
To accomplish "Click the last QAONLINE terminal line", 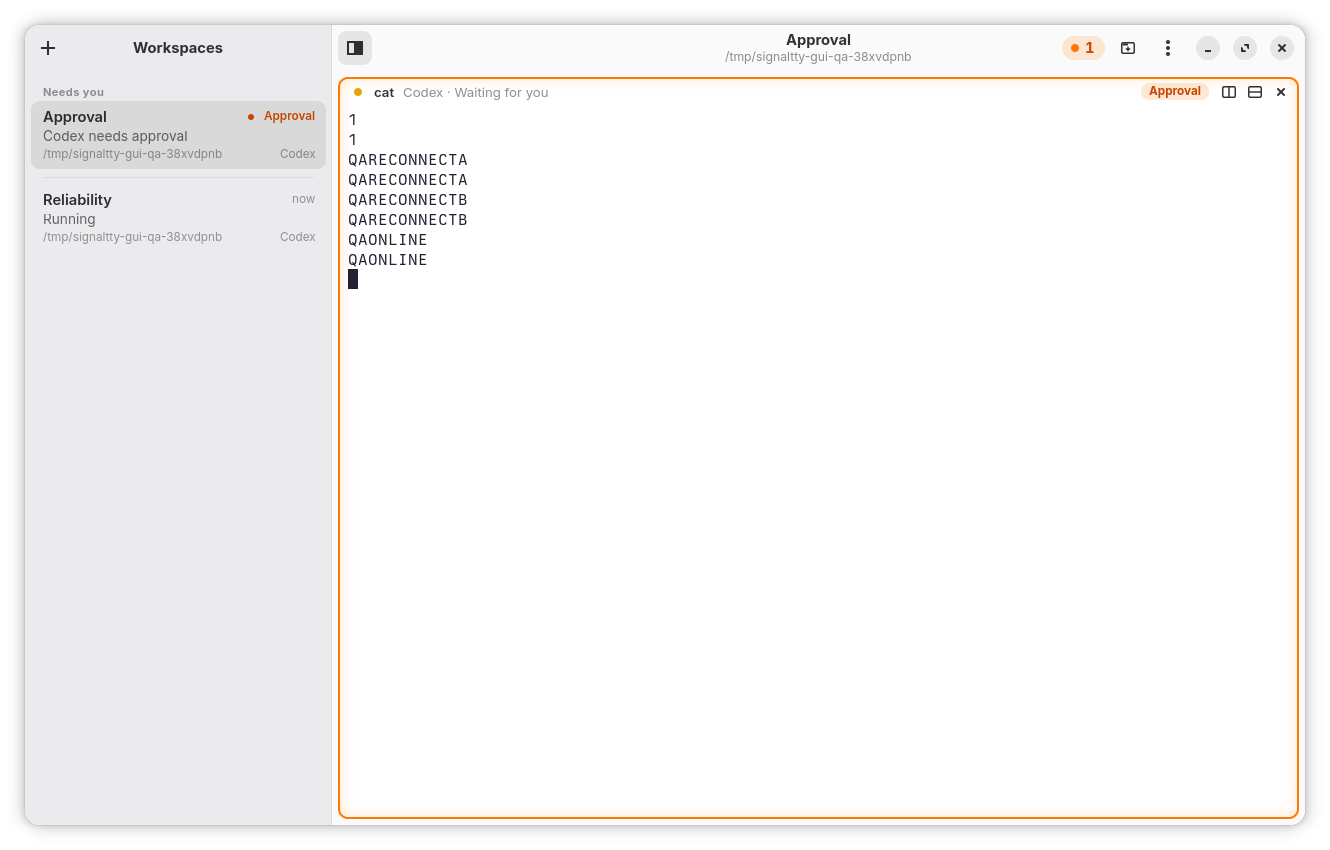I will pos(388,260).
